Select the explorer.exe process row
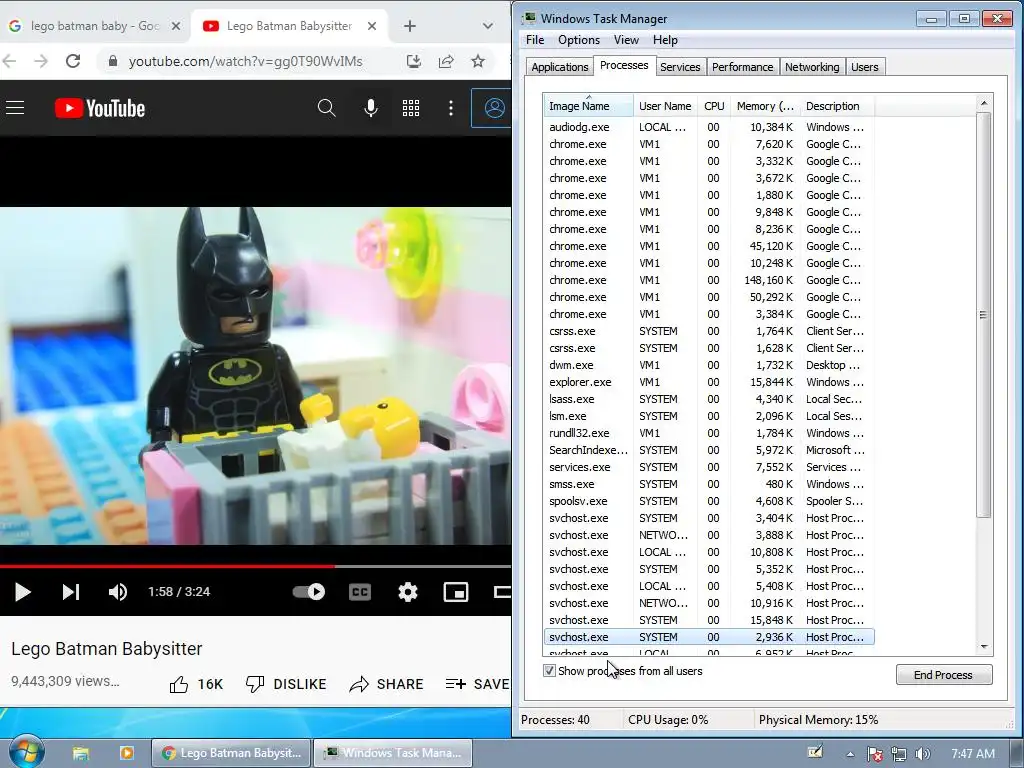 pyautogui.click(x=709, y=382)
